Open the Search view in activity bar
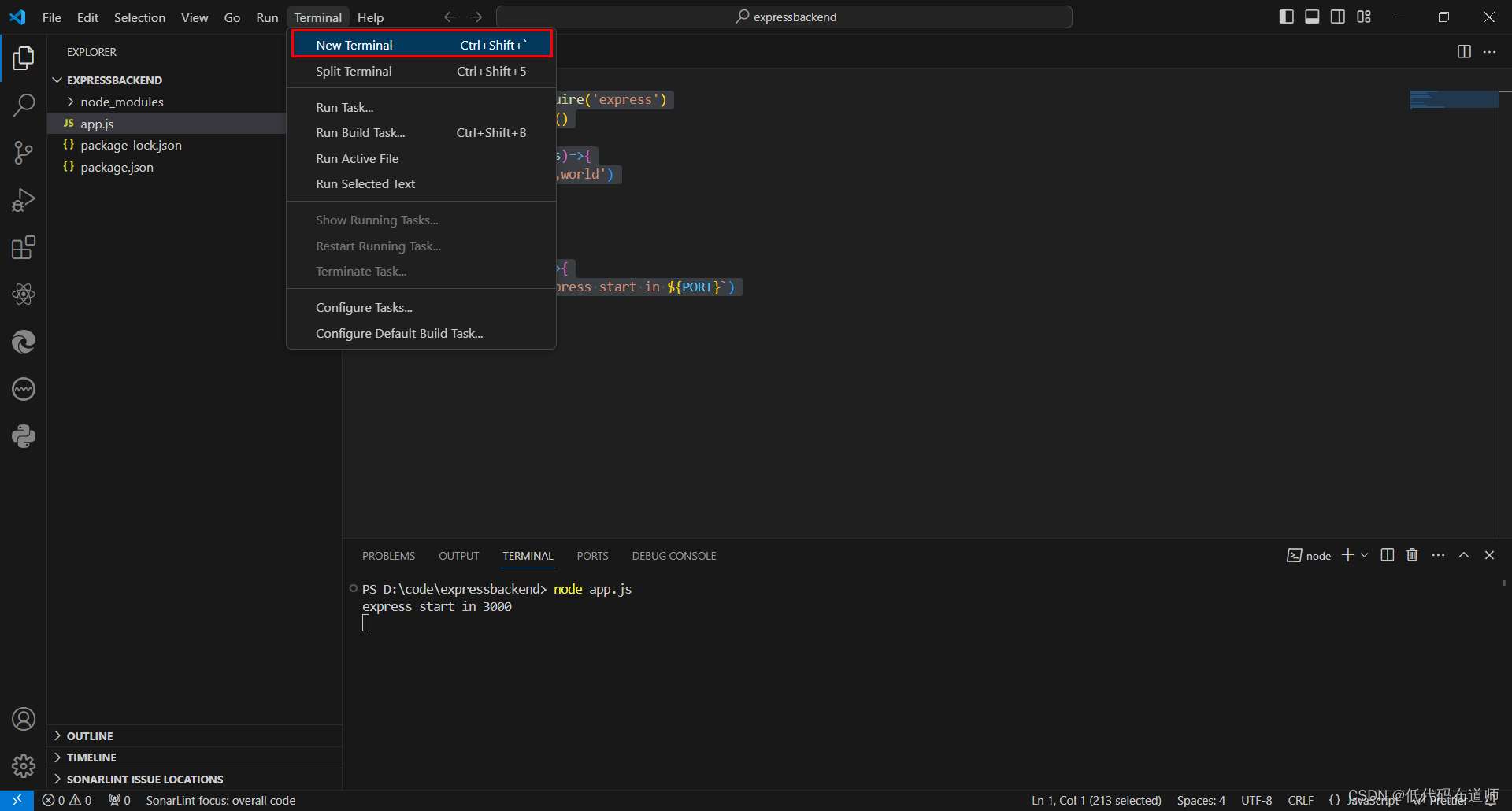The width and height of the screenshot is (1512, 811). pyautogui.click(x=24, y=105)
